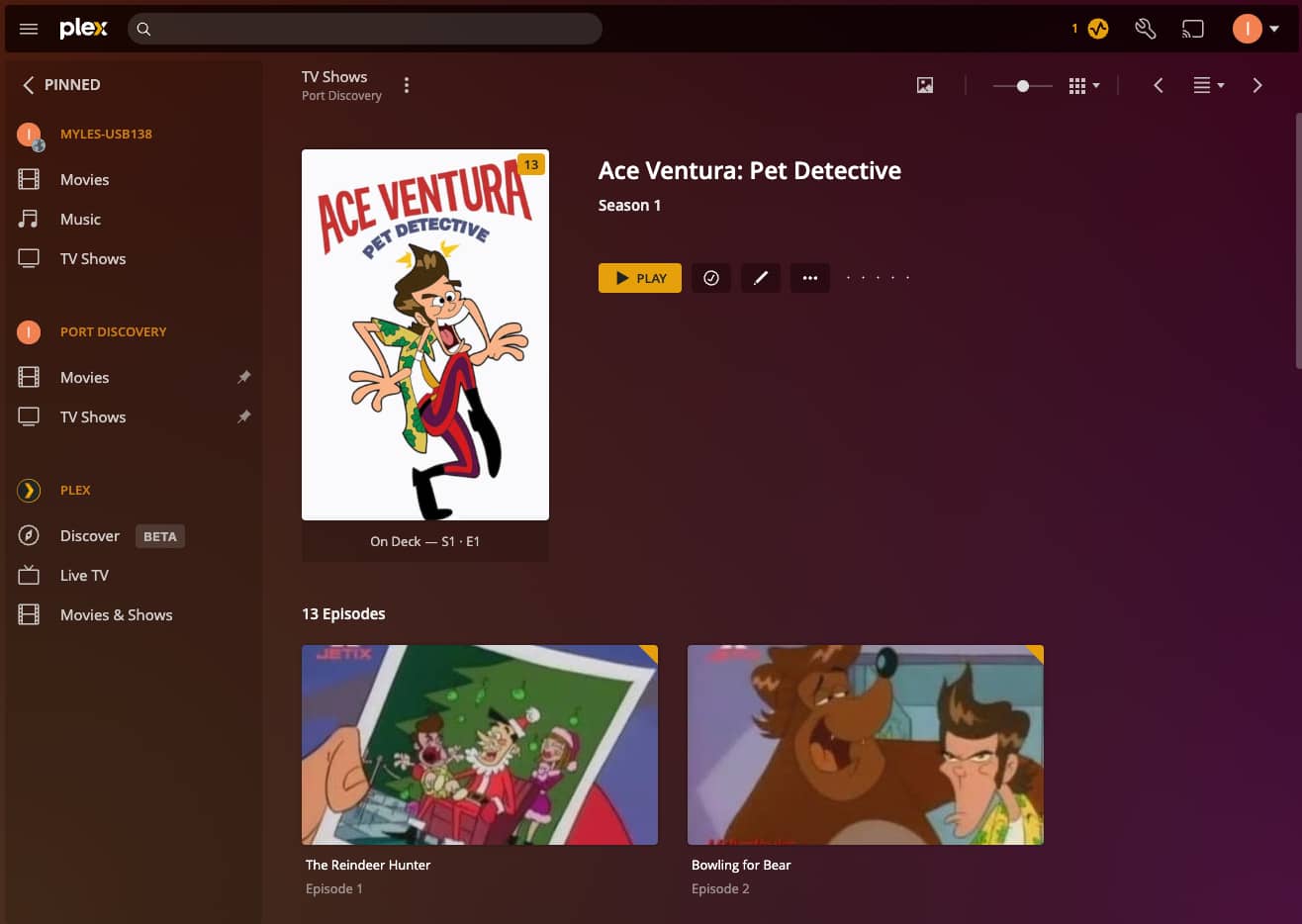
Task: Click the 'Season 1' subtitle
Action: click(629, 205)
